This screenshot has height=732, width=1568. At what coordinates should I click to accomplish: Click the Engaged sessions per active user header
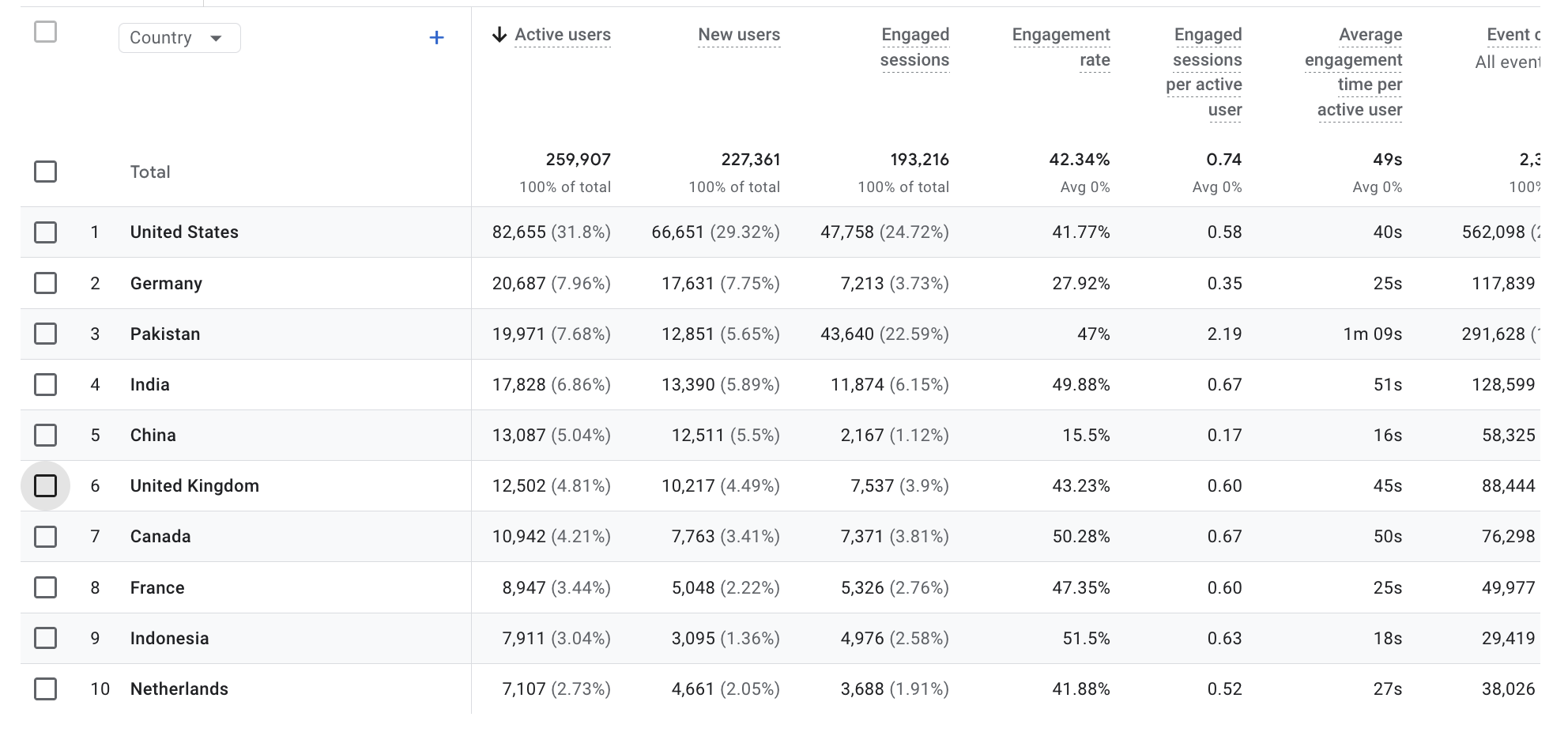pos(1208,72)
